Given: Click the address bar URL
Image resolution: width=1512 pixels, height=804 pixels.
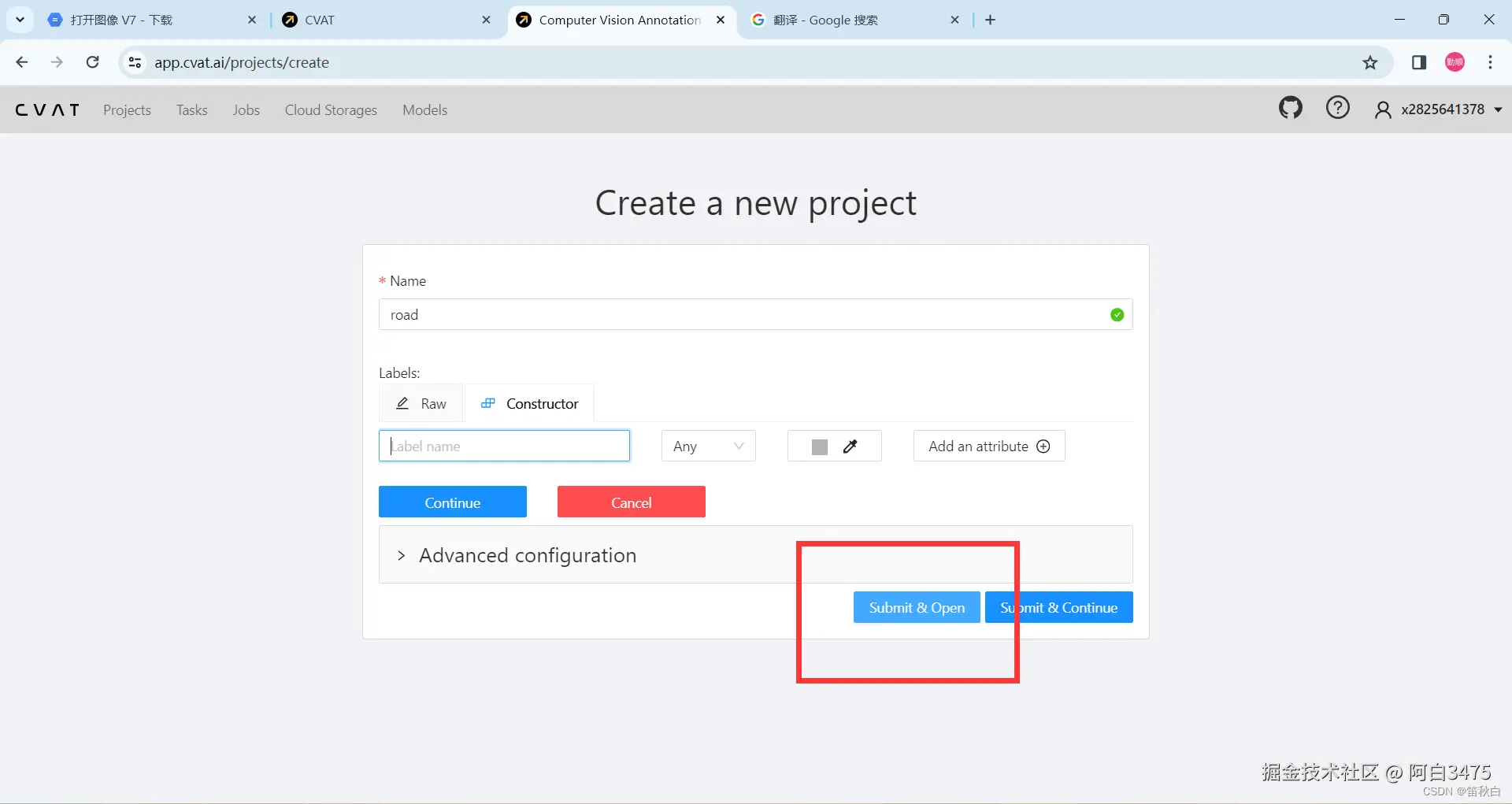Looking at the screenshot, I should pyautogui.click(x=242, y=62).
